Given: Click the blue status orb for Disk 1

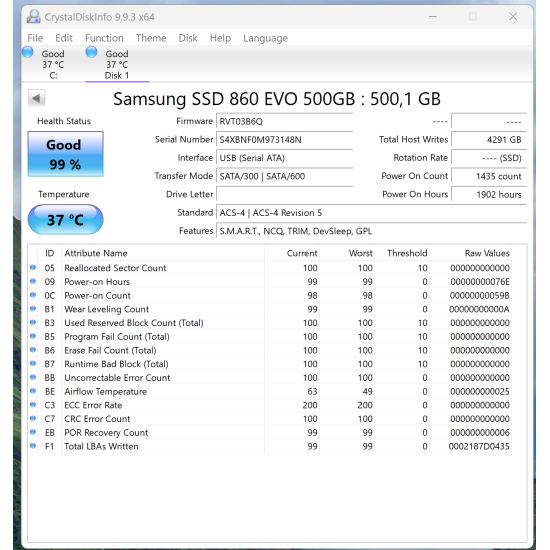Looking at the screenshot, I should [x=91, y=52].
